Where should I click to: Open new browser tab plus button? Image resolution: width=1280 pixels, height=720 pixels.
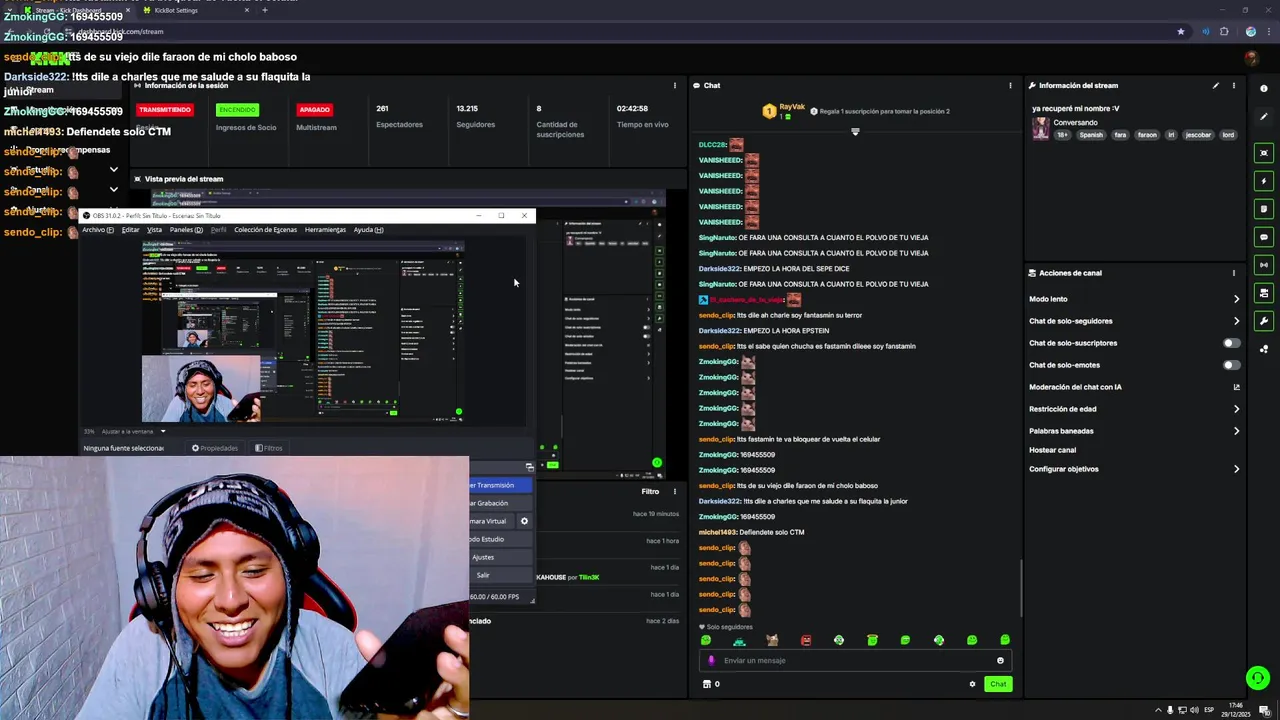265,10
